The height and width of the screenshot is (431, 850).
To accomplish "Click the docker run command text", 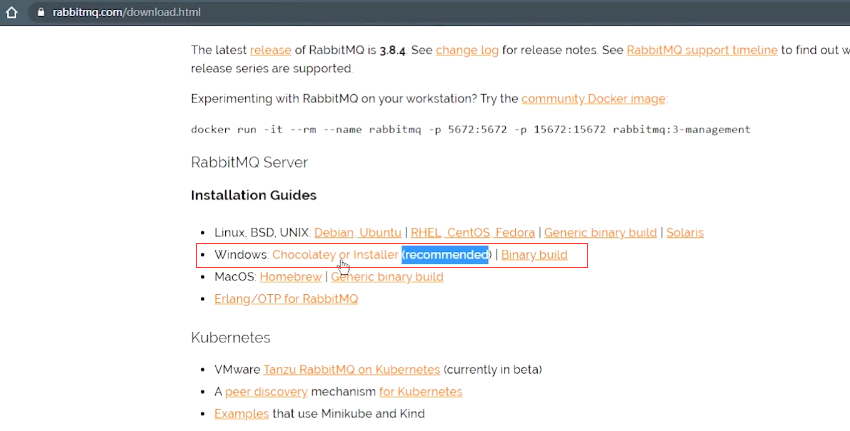I will (471, 130).
